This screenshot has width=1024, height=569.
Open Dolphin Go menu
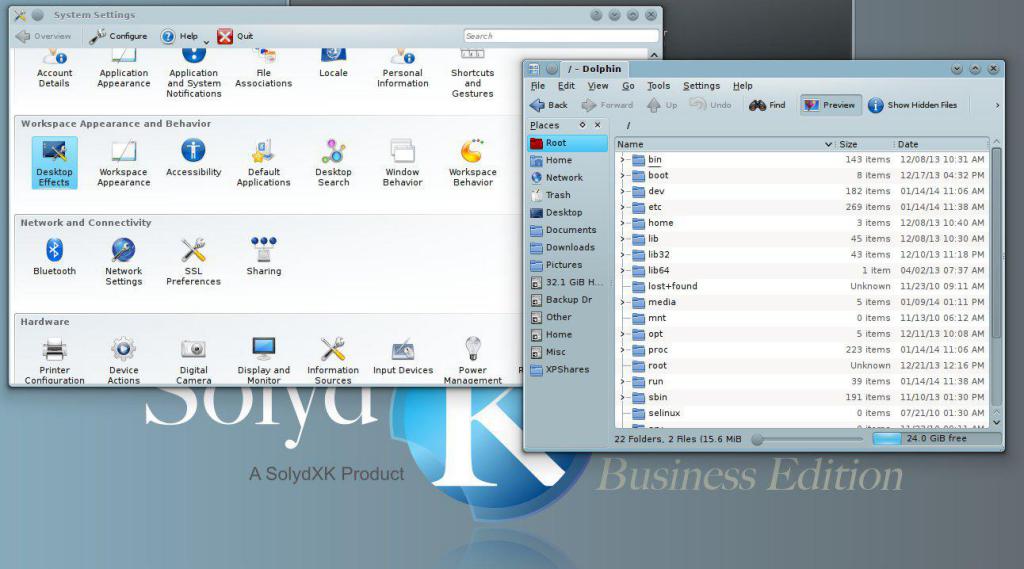[628, 86]
